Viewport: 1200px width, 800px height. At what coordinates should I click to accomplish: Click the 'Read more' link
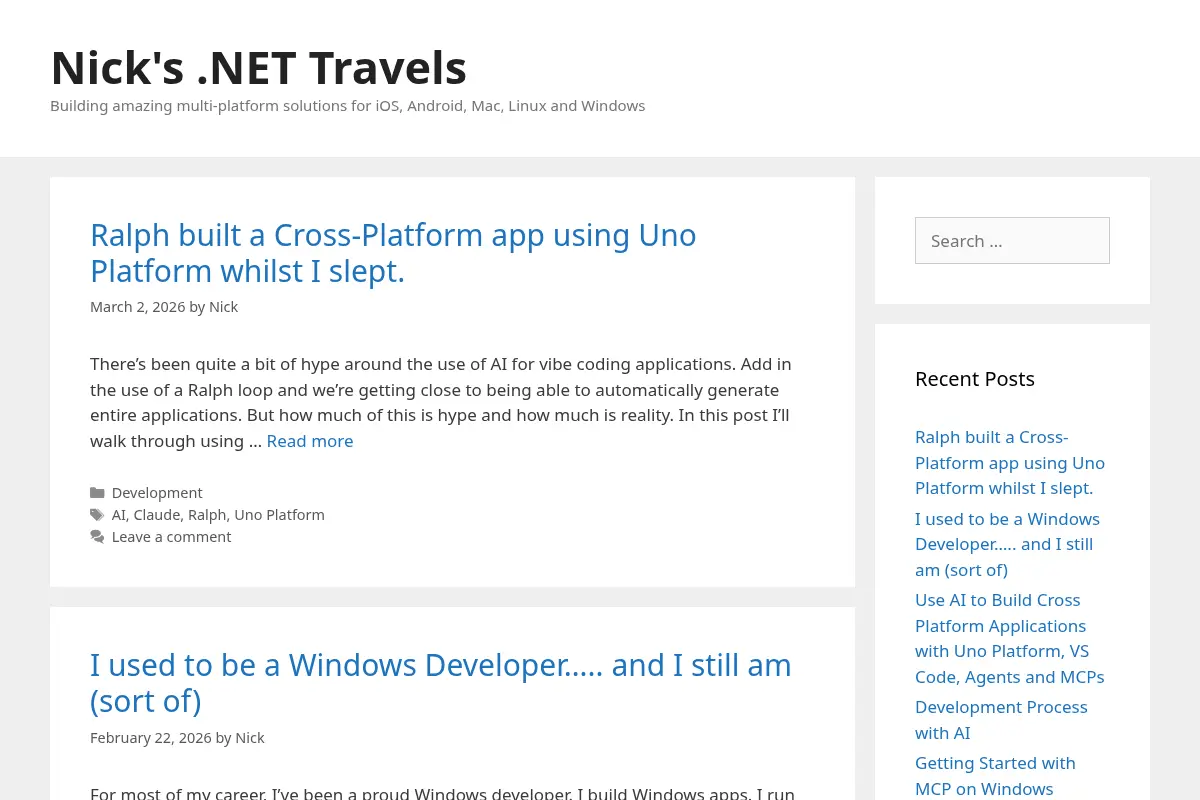(310, 441)
